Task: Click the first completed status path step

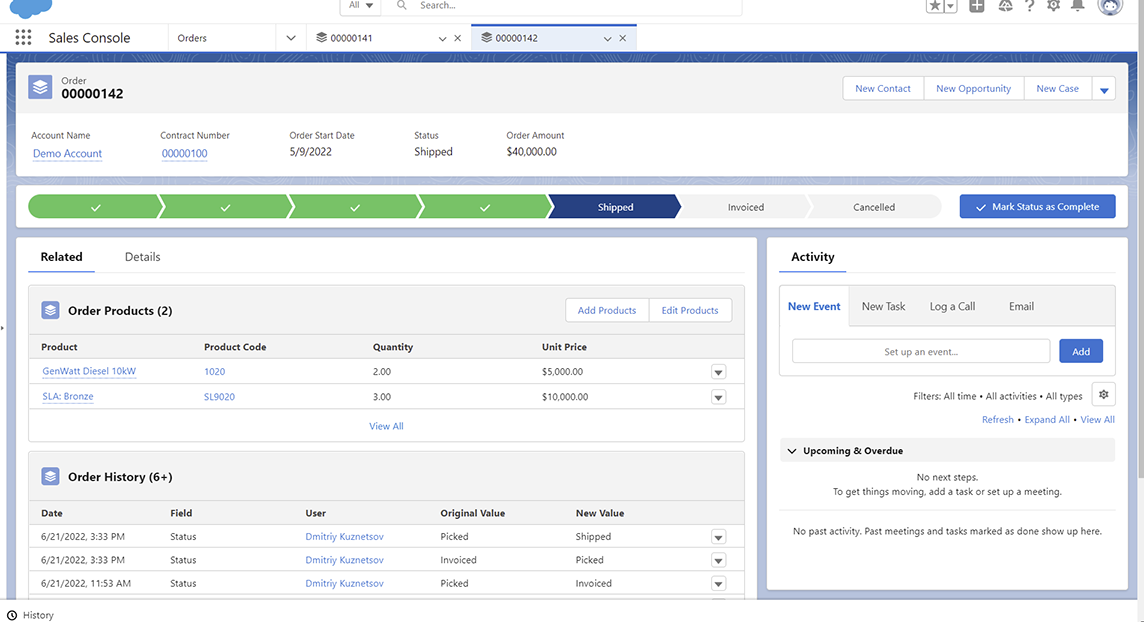Action: click(x=95, y=207)
